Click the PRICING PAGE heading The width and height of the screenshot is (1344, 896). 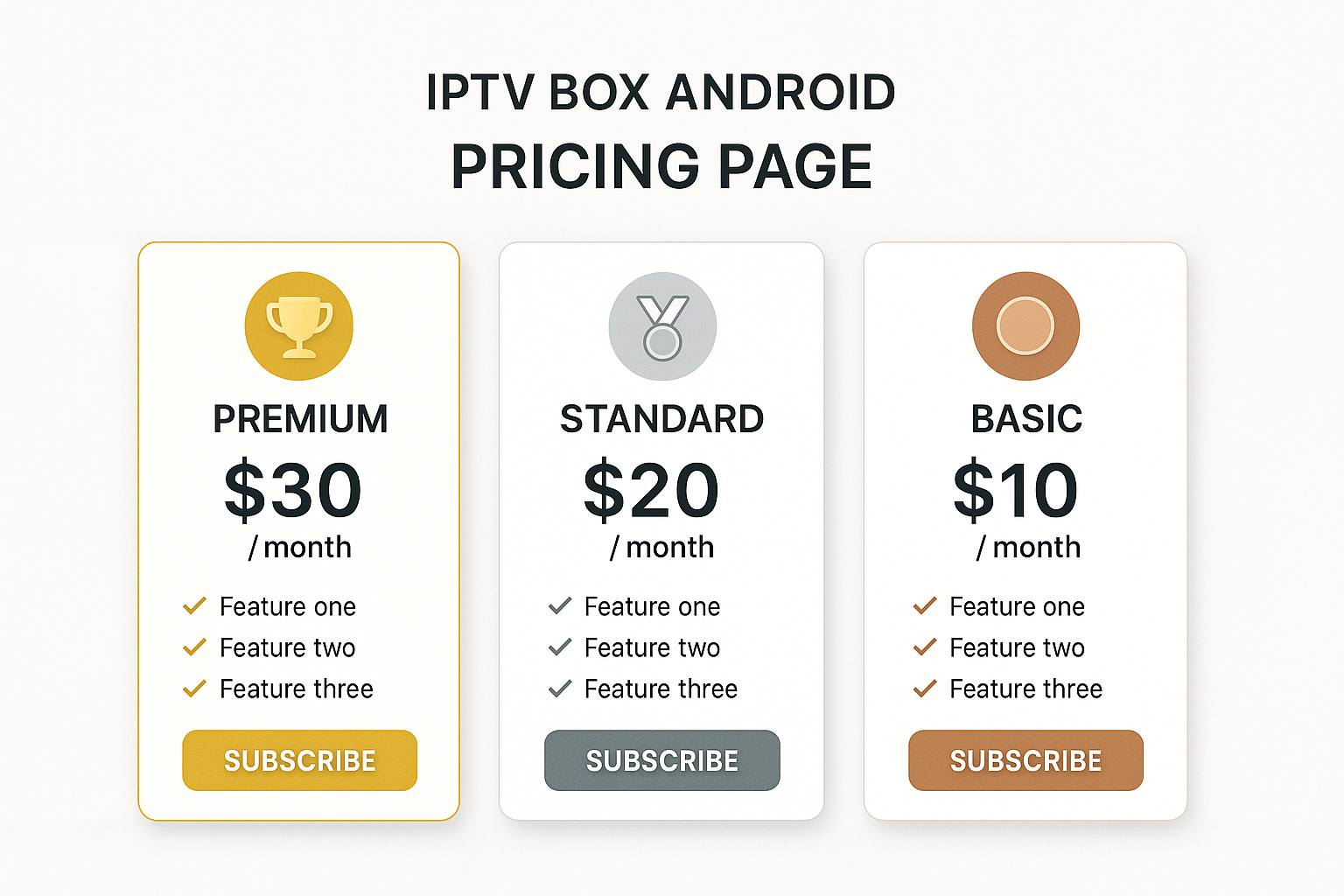[661, 167]
